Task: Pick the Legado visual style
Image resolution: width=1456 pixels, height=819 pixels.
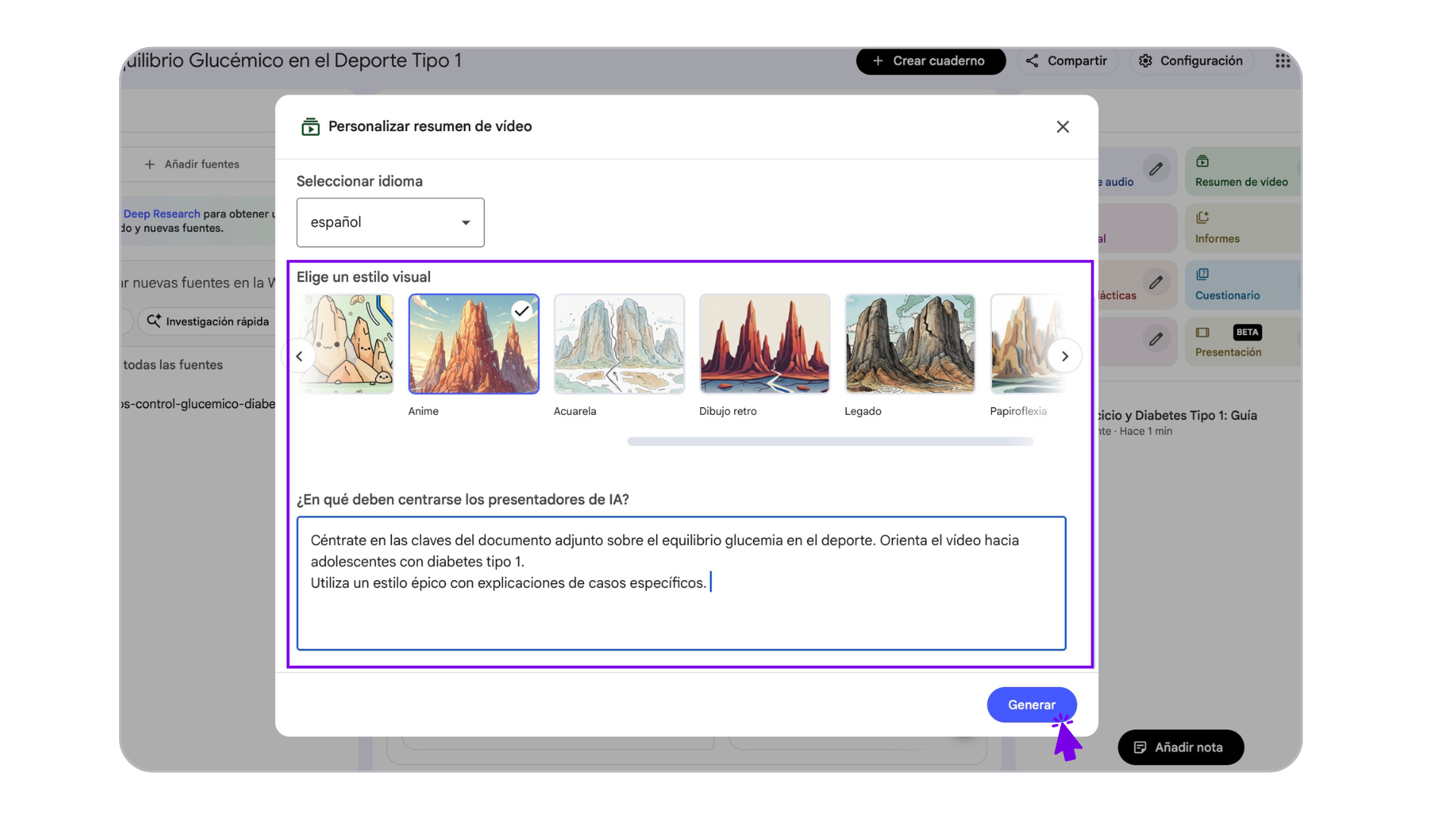Action: (x=909, y=344)
